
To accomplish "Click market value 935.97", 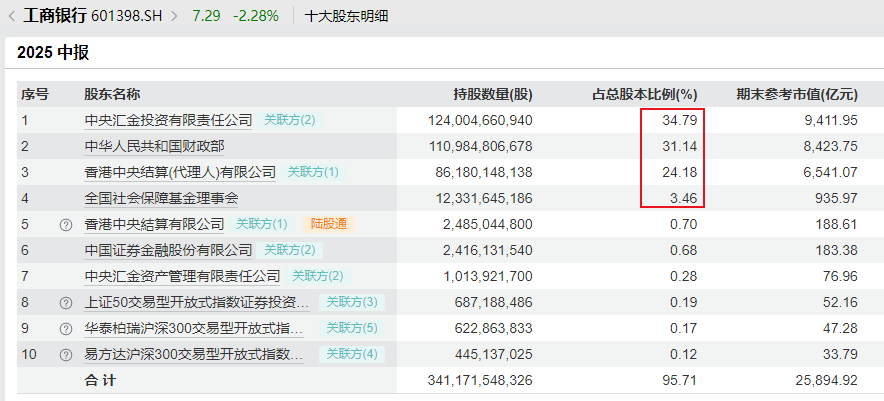I will [838, 198].
